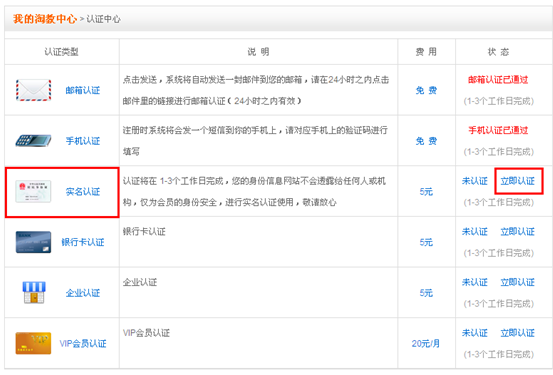Click the gold VIP card icon

(x=34, y=343)
